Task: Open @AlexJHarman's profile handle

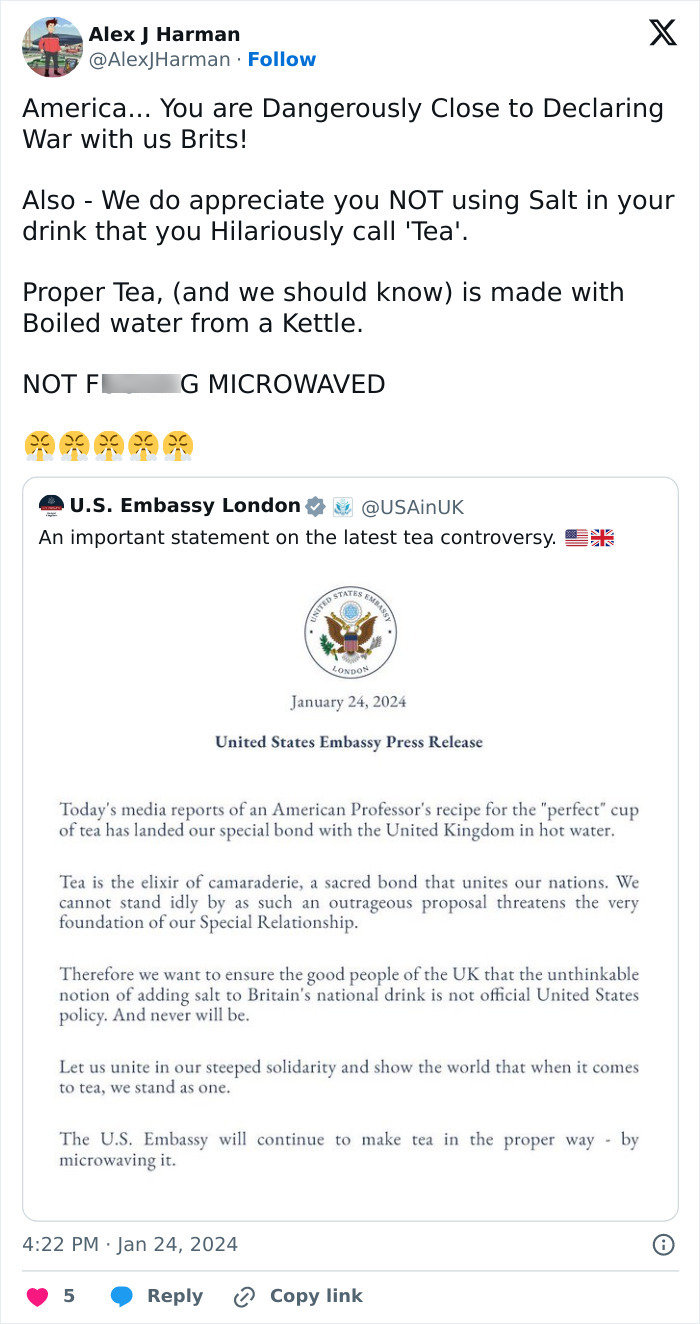Action: point(158,59)
